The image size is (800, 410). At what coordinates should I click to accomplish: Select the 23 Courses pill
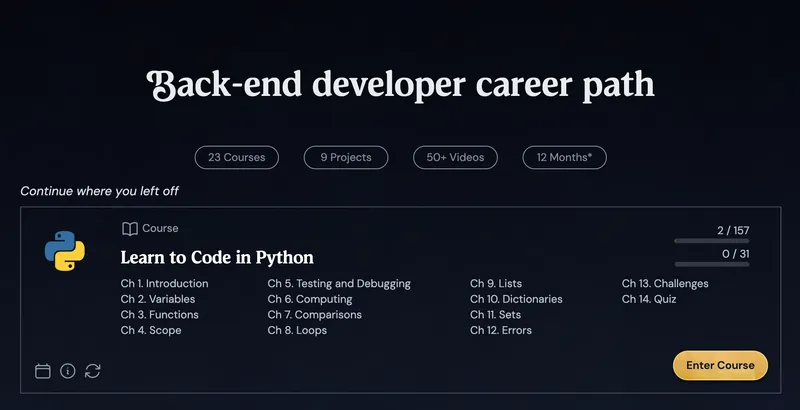click(236, 157)
